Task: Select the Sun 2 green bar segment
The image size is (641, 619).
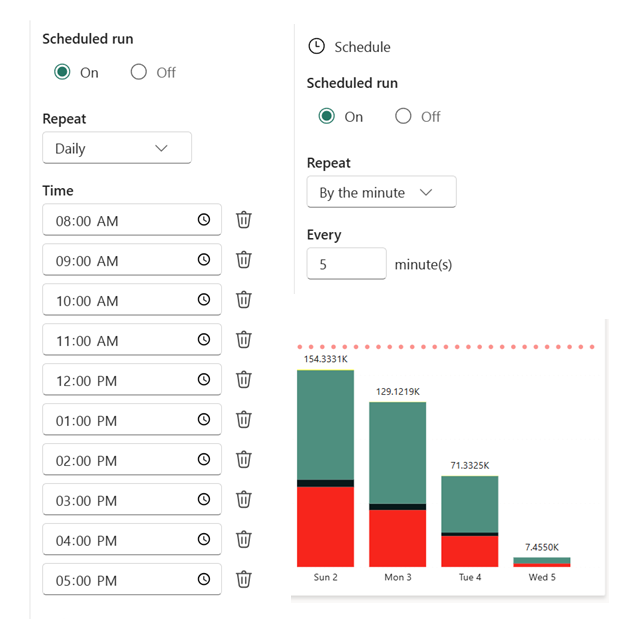Action: tap(325, 425)
